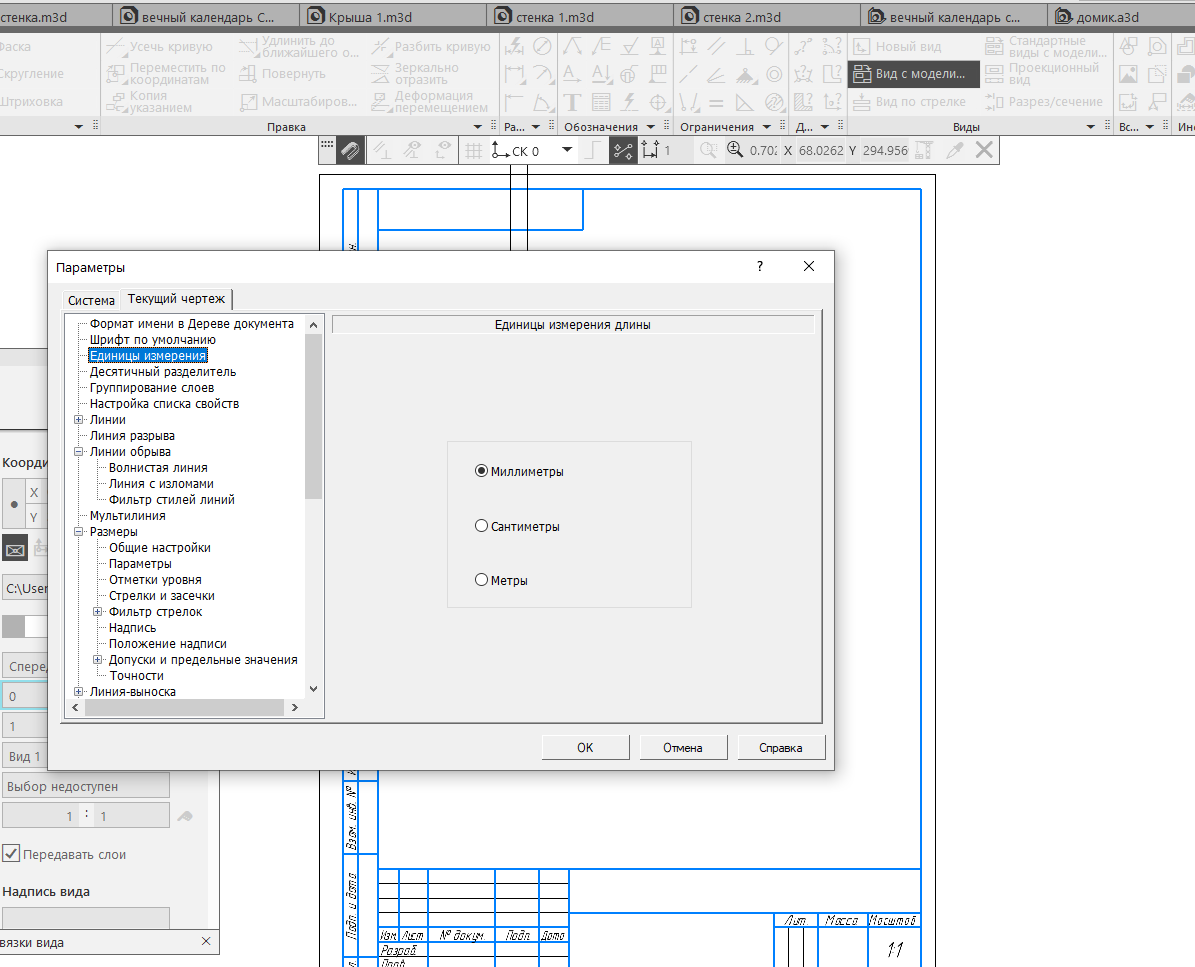Select Вид с модели command
Viewport: 1195px width, 967px height.
tap(913, 74)
